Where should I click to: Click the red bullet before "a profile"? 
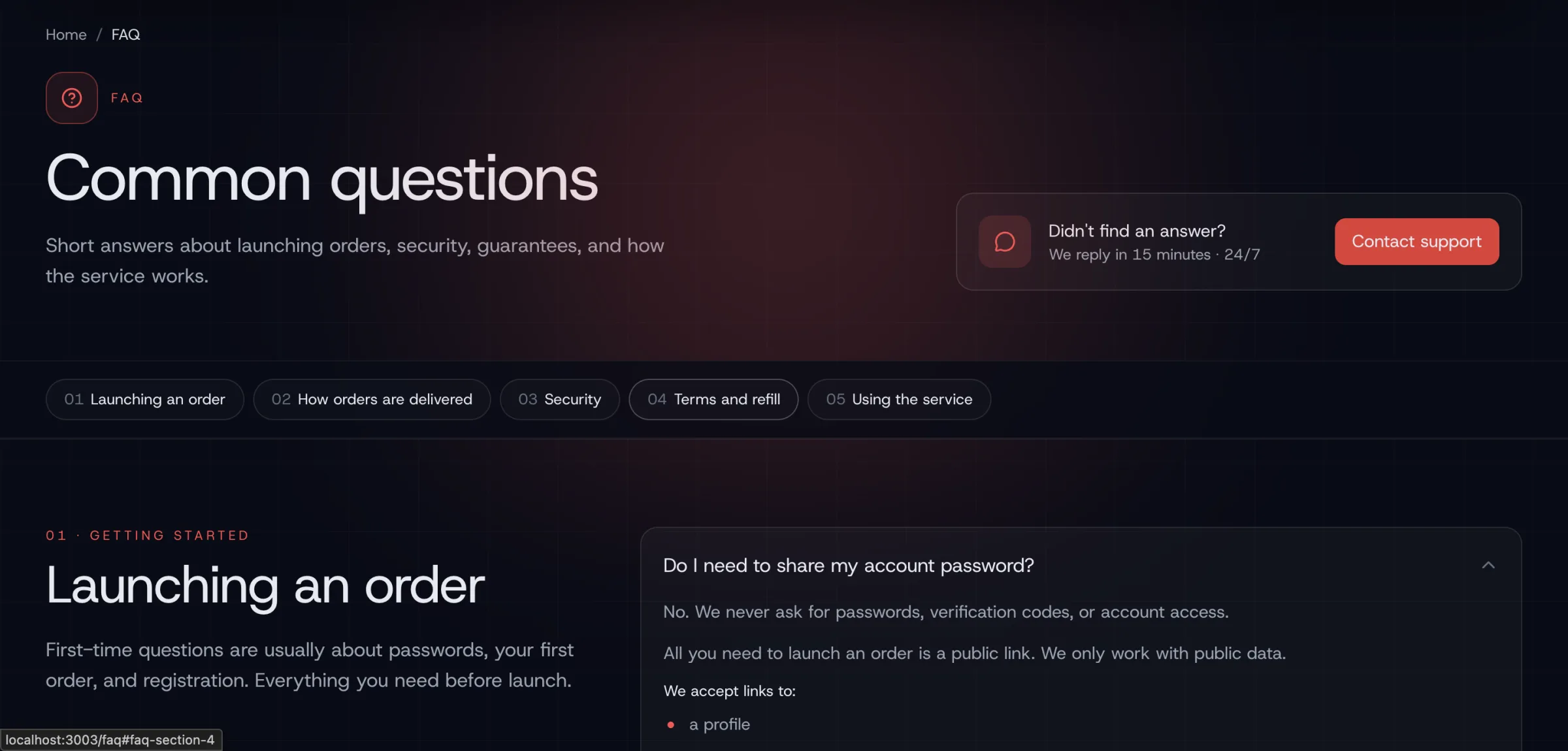coord(670,725)
